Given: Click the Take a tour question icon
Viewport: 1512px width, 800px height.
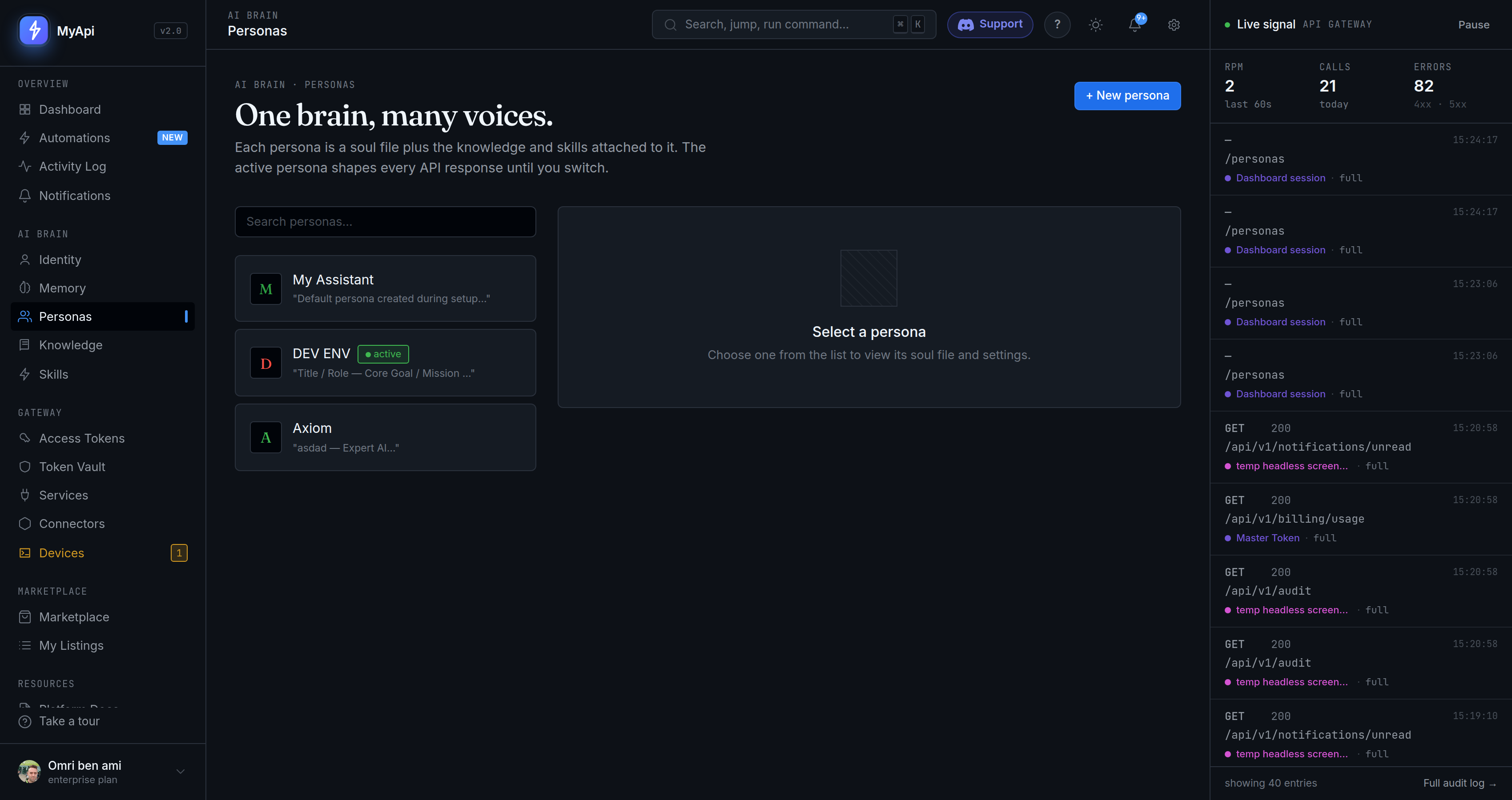Looking at the screenshot, I should [x=24, y=721].
